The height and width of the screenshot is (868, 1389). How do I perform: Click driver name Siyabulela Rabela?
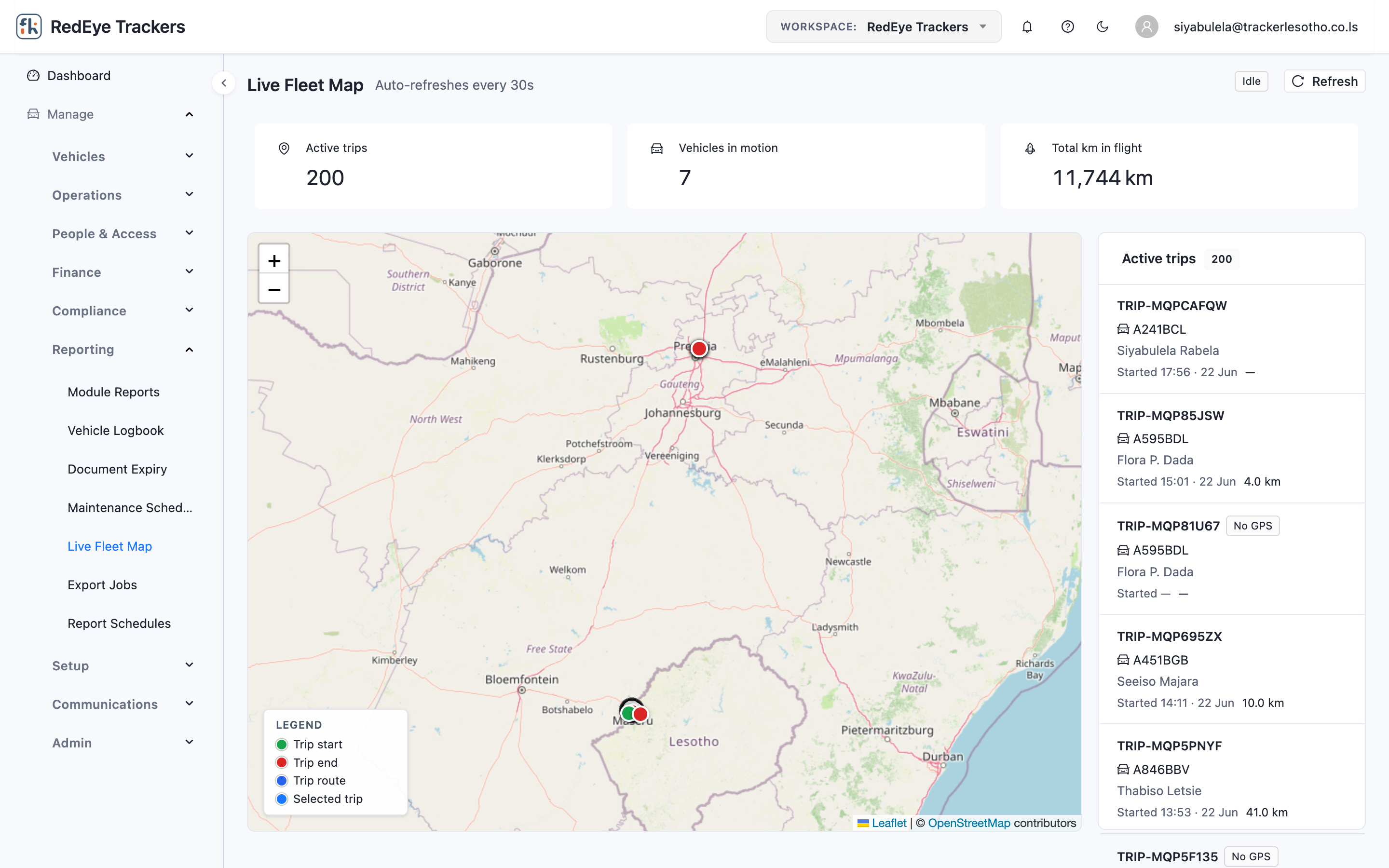pos(1168,351)
